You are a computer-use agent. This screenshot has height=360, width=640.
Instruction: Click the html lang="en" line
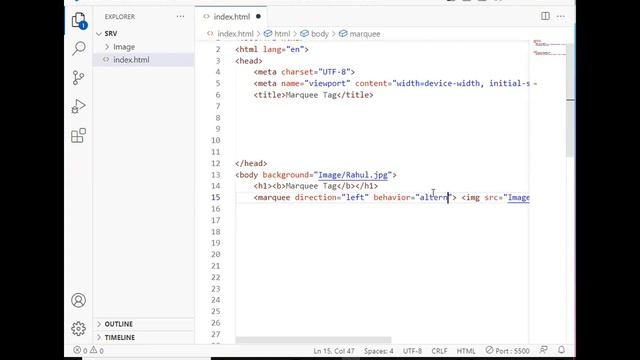(x=272, y=49)
